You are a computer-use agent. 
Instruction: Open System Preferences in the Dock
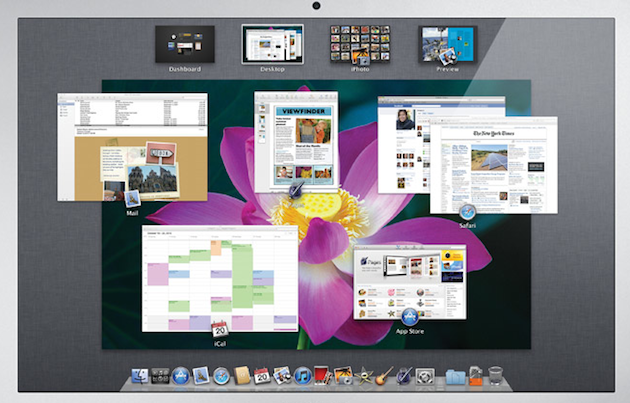(425, 376)
